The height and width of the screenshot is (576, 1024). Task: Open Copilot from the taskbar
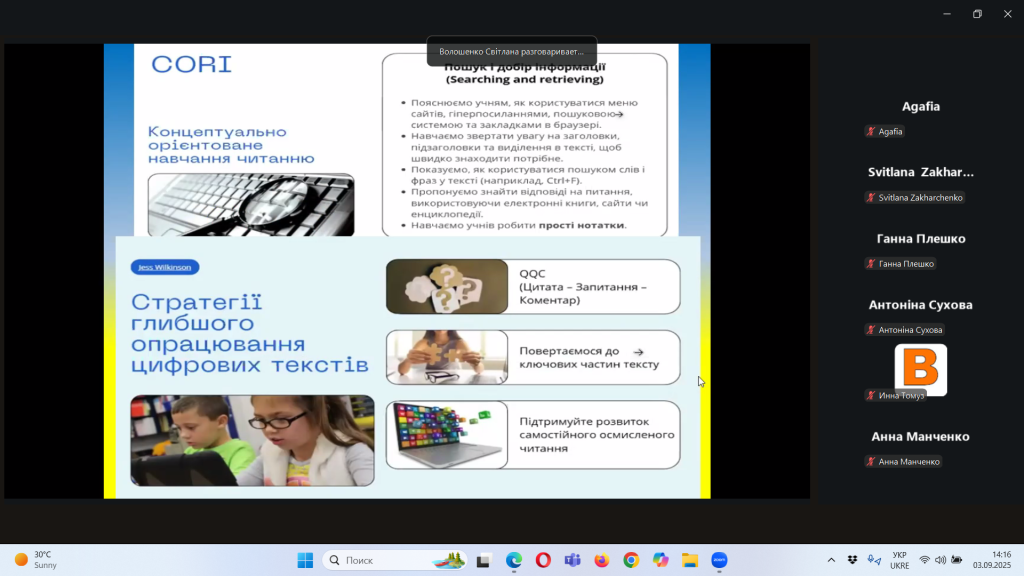tap(660, 560)
